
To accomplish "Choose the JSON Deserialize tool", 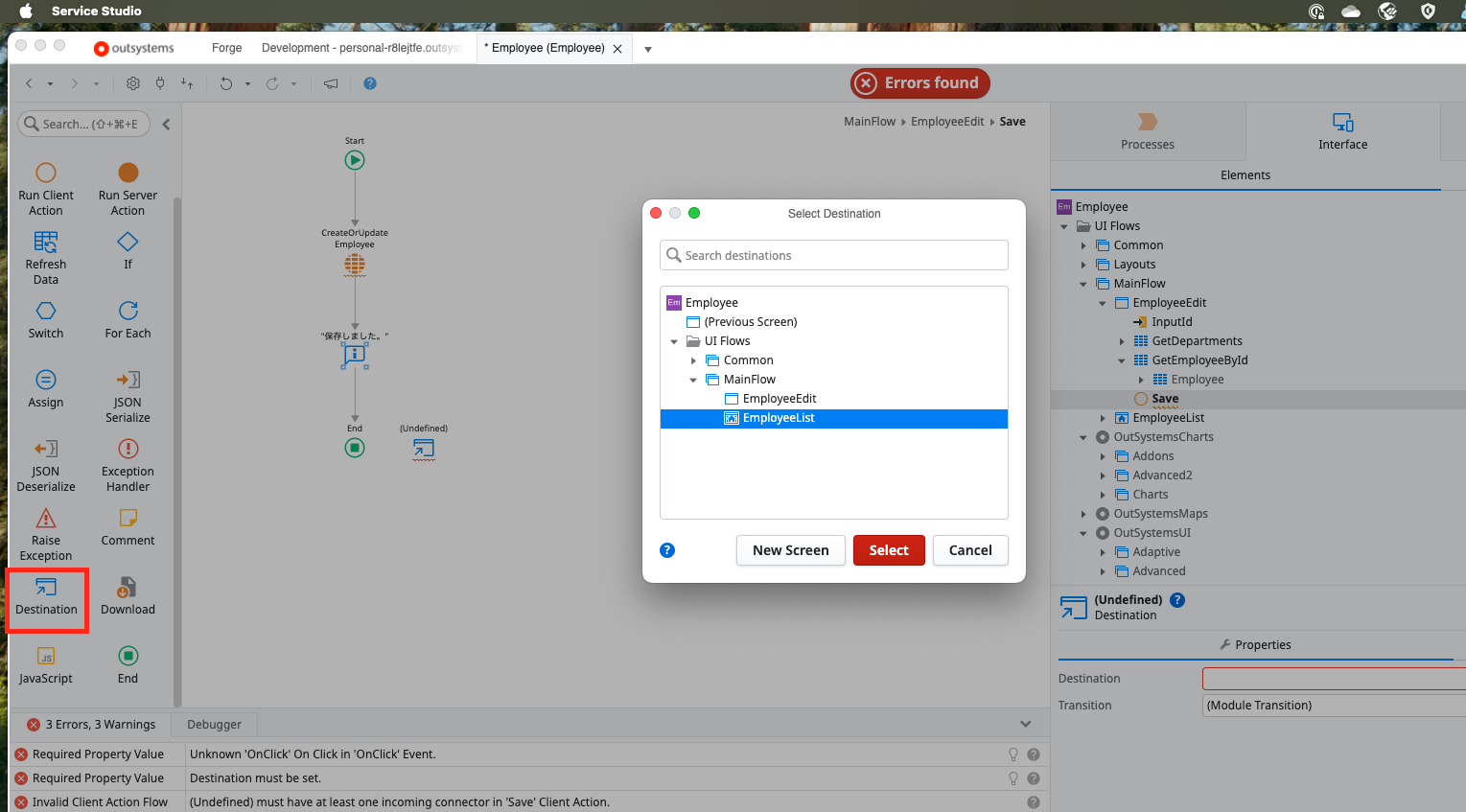I will coord(46,465).
